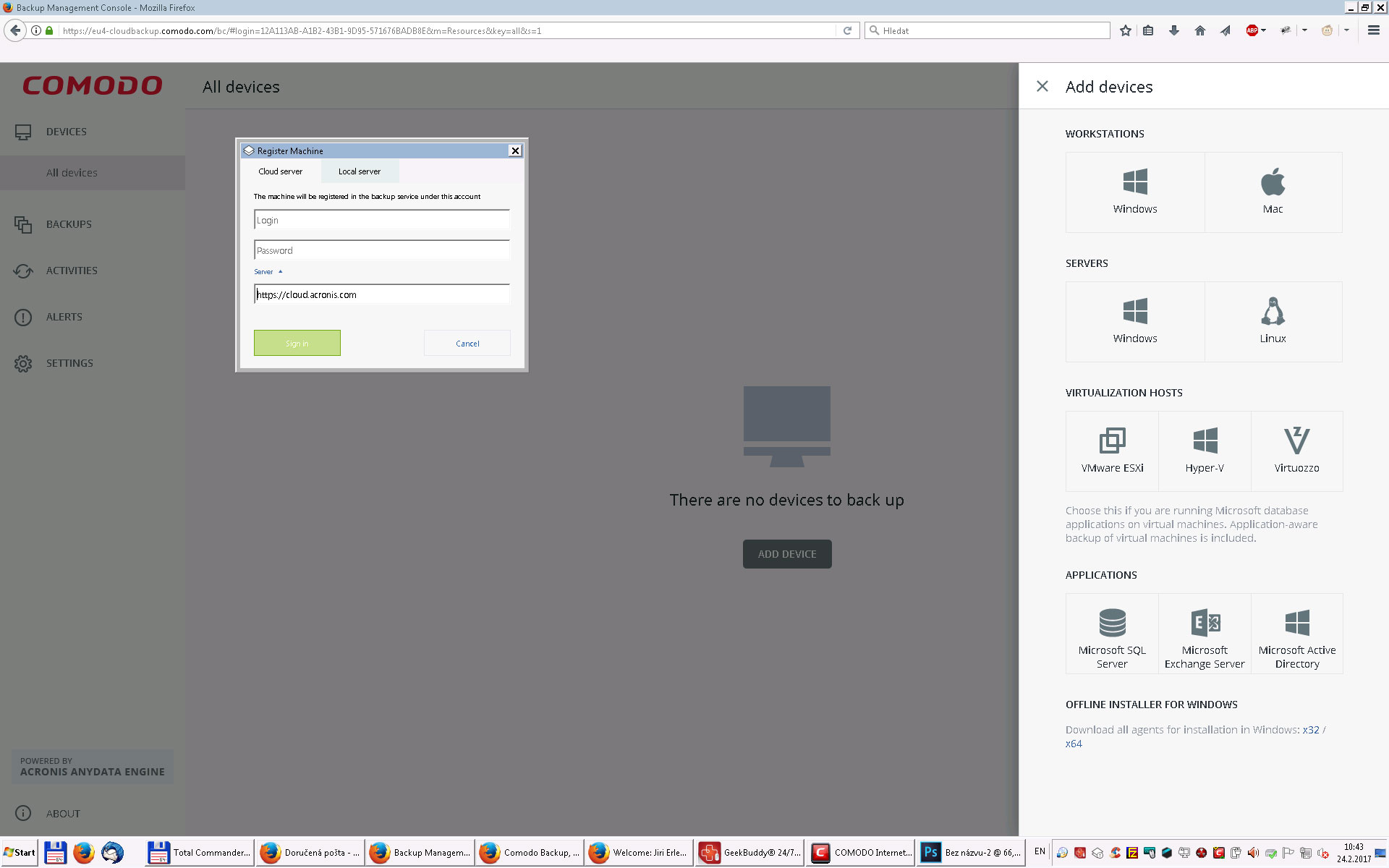Close the Add devices panel
Image resolution: width=1389 pixels, height=868 pixels.
pyautogui.click(x=1042, y=87)
